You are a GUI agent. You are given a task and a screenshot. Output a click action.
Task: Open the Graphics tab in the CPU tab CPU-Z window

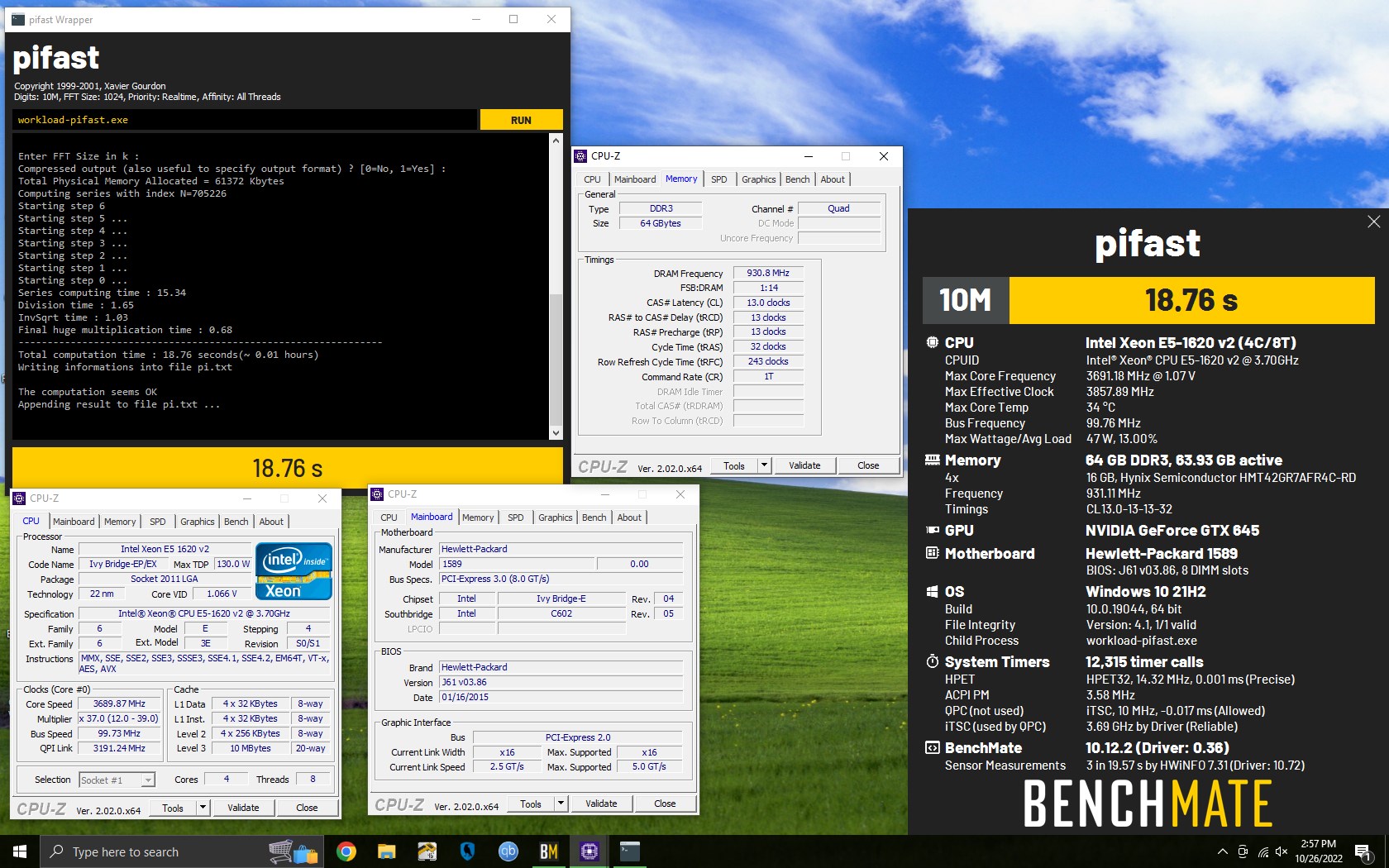pyautogui.click(x=197, y=522)
